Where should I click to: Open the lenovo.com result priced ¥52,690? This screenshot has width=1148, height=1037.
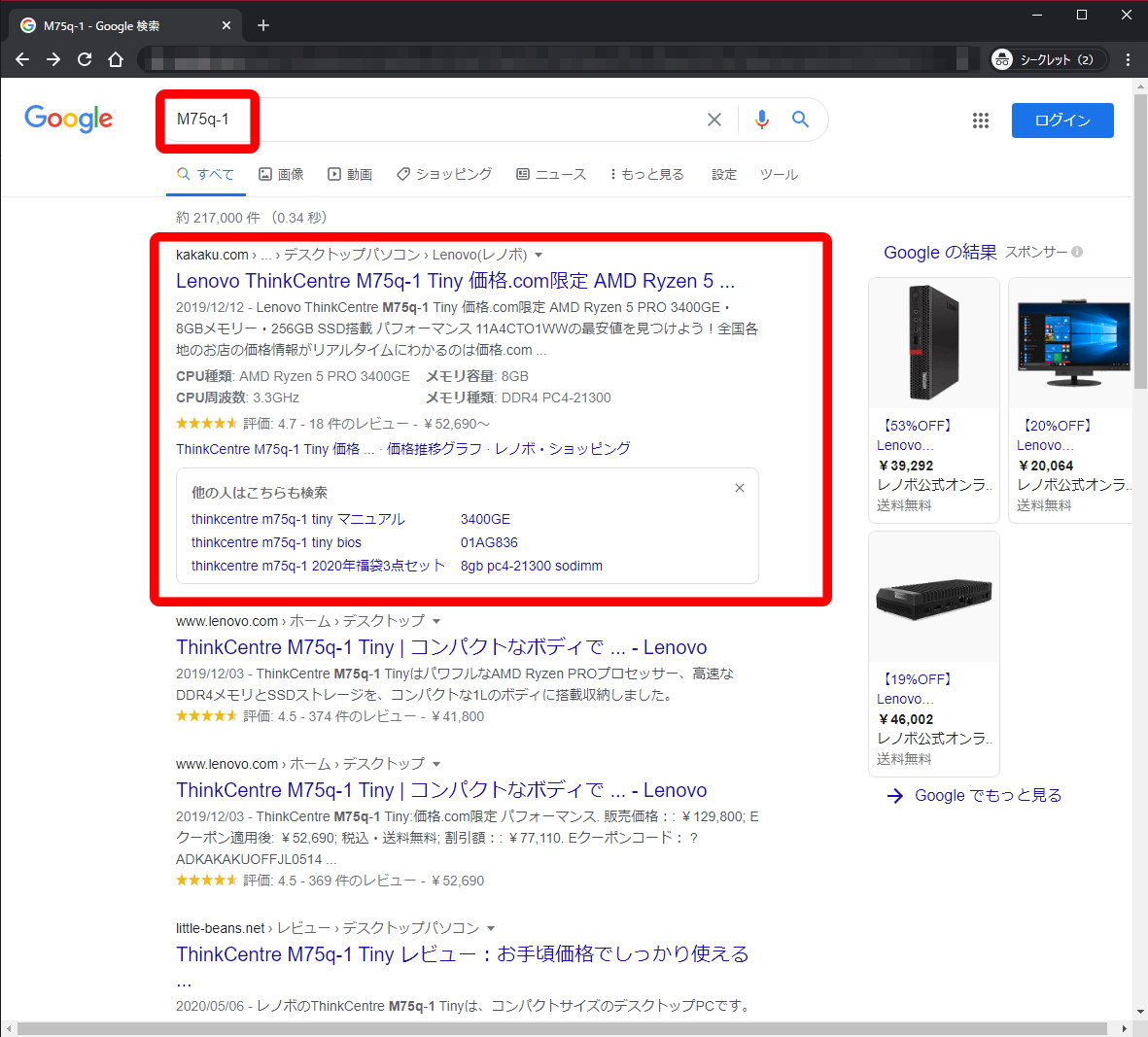pyautogui.click(x=441, y=790)
